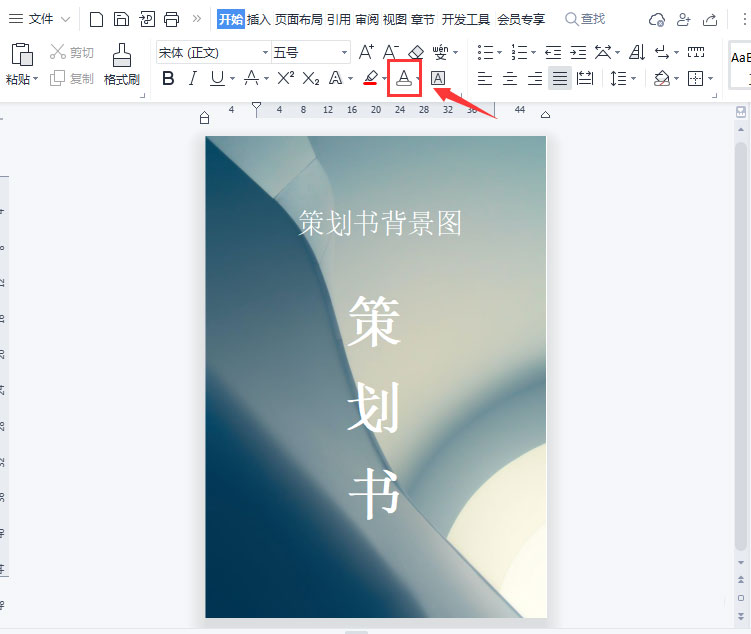Viewport: 751px width, 634px height.
Task: Open the 引用 tab
Action: point(339,19)
